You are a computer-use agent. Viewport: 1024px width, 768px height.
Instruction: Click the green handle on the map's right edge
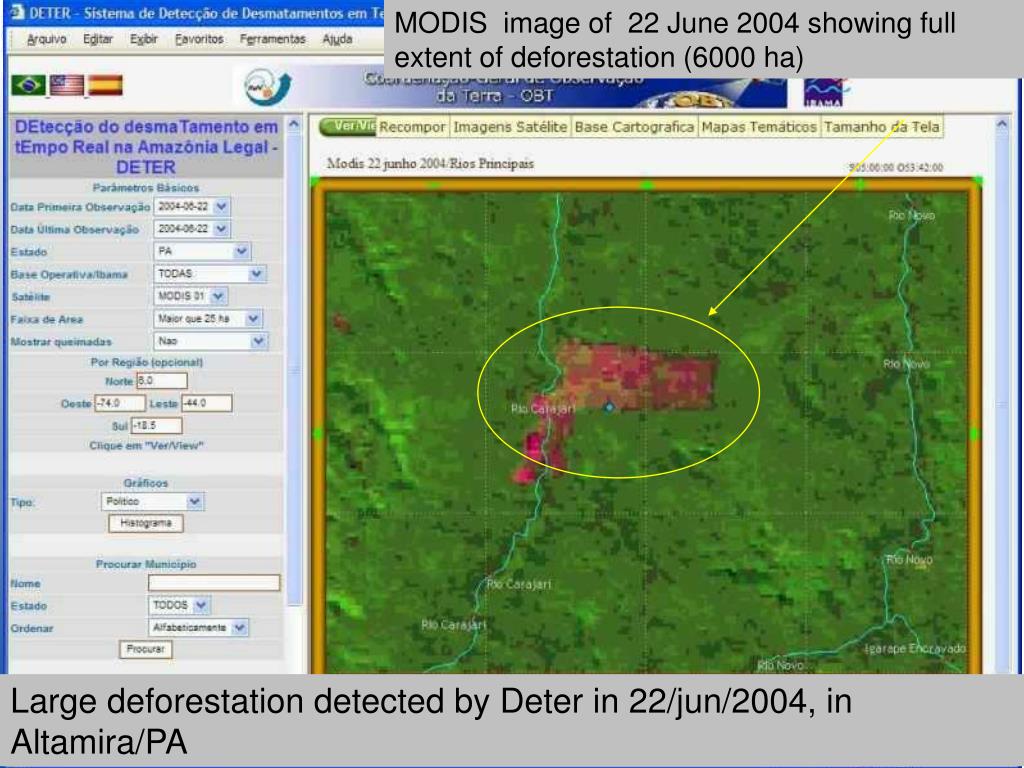(x=974, y=433)
